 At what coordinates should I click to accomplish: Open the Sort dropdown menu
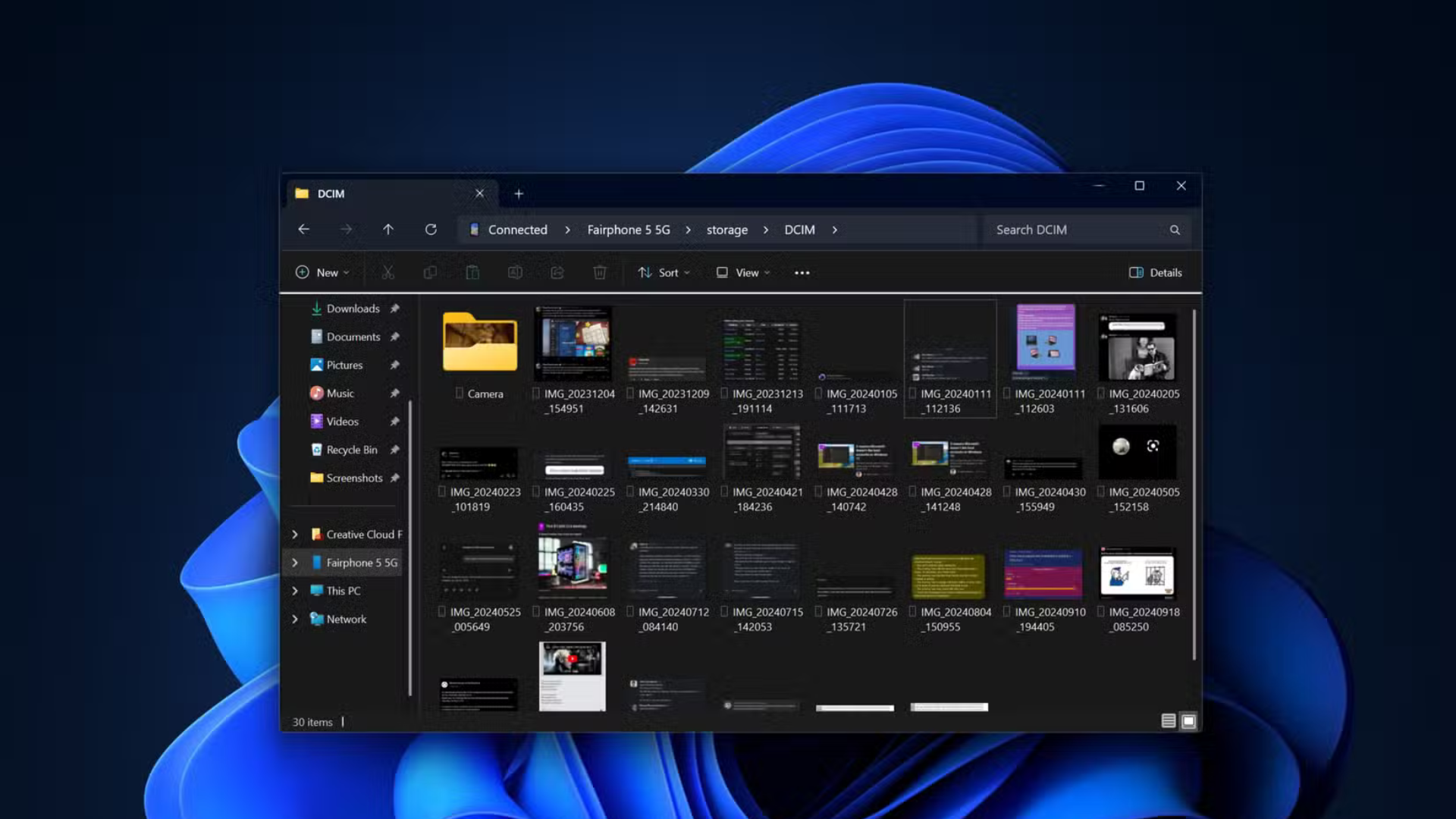[664, 272]
